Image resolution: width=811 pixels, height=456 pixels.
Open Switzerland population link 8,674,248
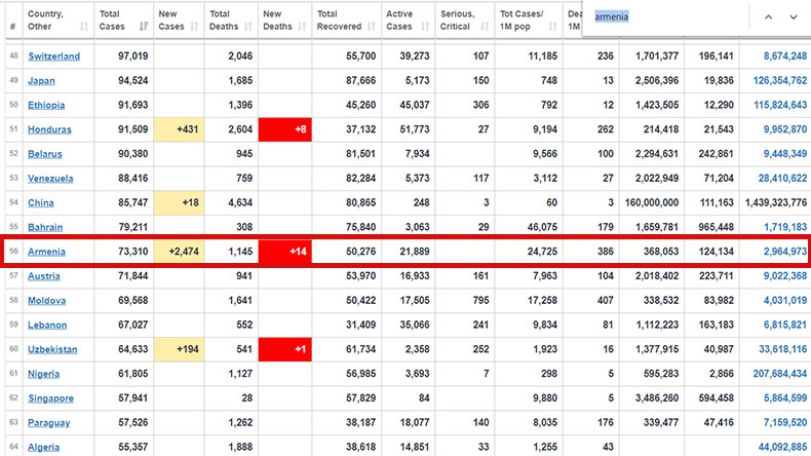[785, 56]
